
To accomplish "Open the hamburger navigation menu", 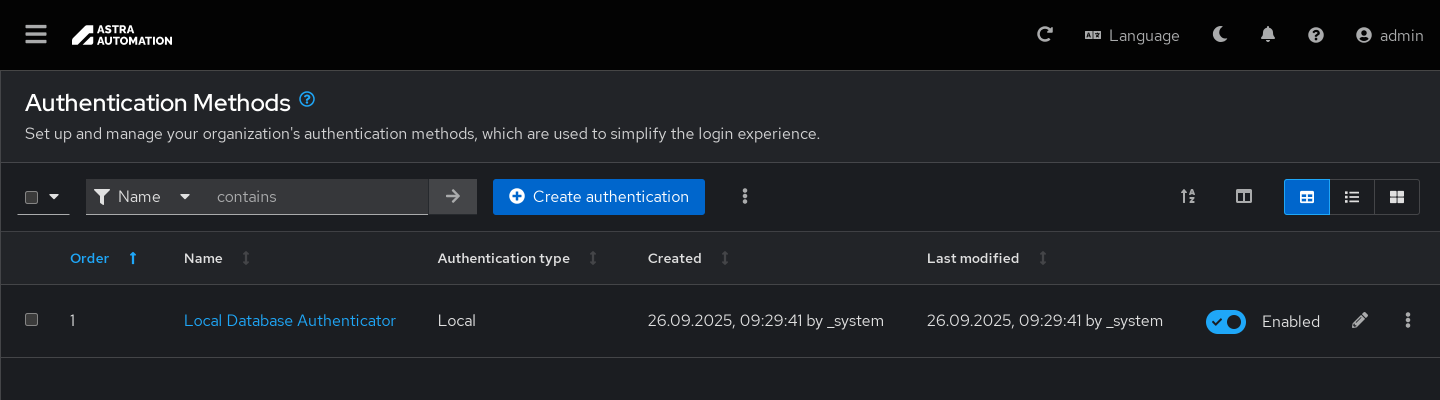I will pos(36,35).
